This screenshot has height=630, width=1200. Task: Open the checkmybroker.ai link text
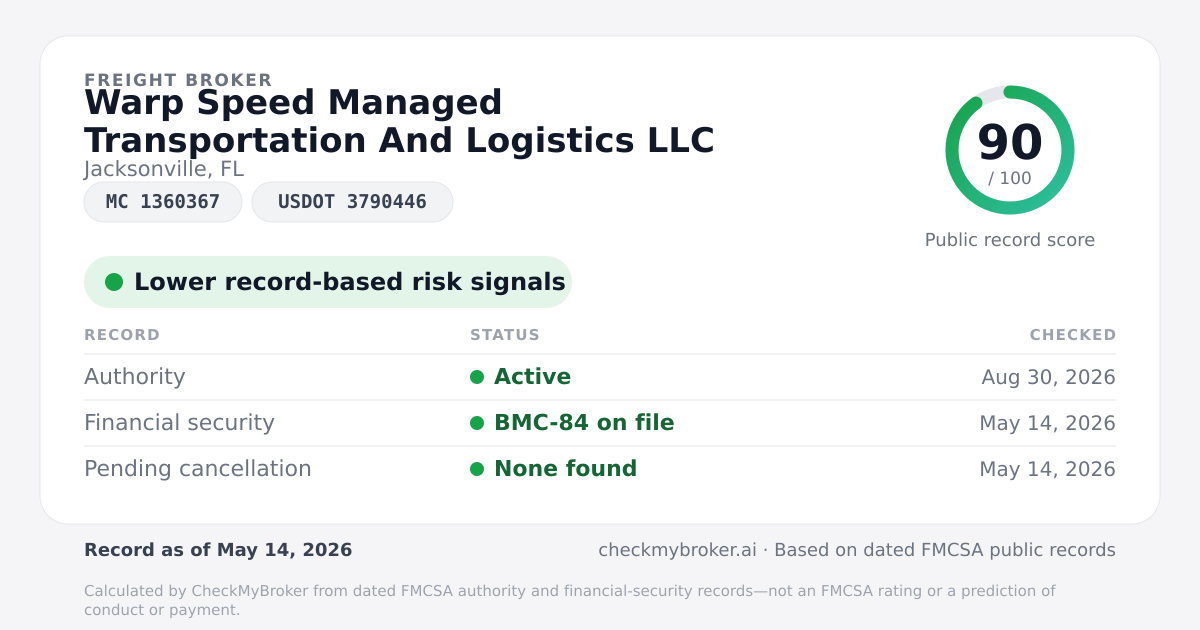pyautogui.click(x=677, y=550)
